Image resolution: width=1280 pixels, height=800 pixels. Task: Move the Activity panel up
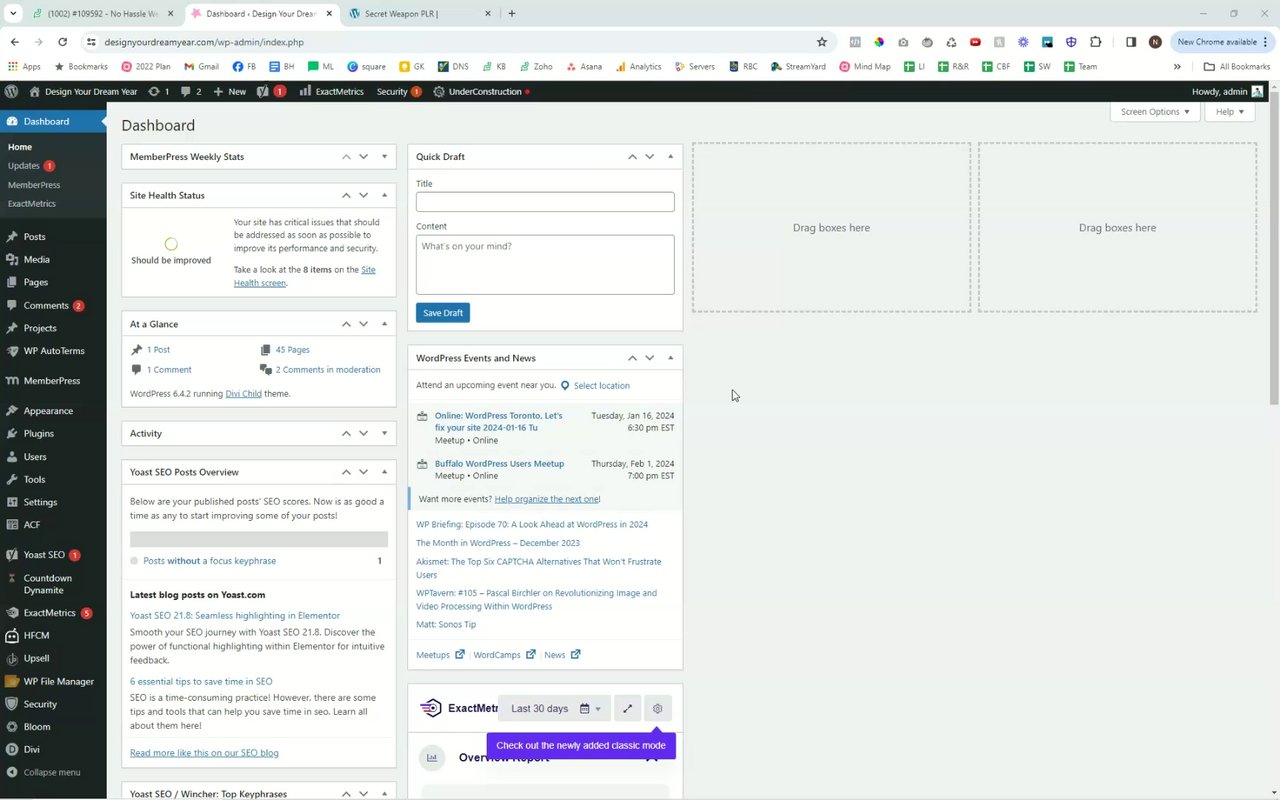point(346,433)
